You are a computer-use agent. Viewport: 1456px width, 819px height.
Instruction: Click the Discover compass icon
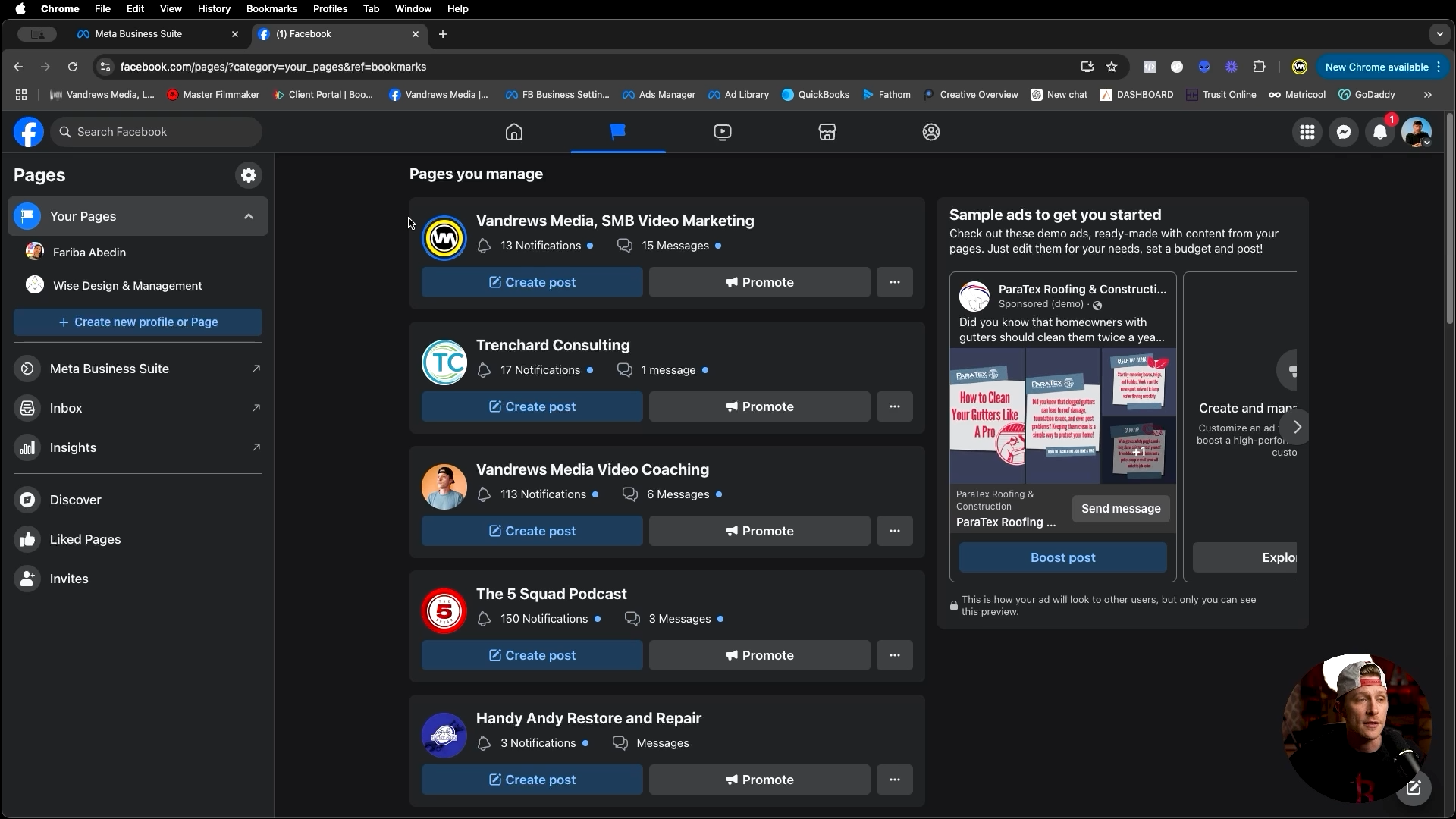27,500
